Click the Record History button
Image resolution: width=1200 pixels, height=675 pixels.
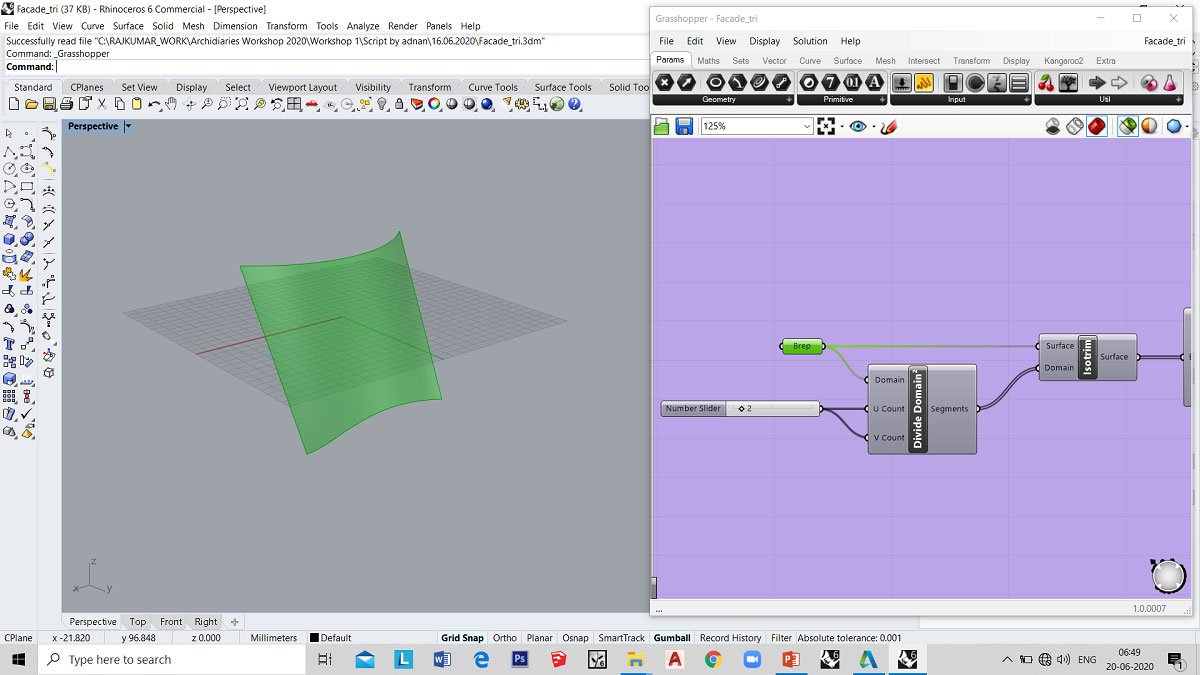click(x=730, y=638)
